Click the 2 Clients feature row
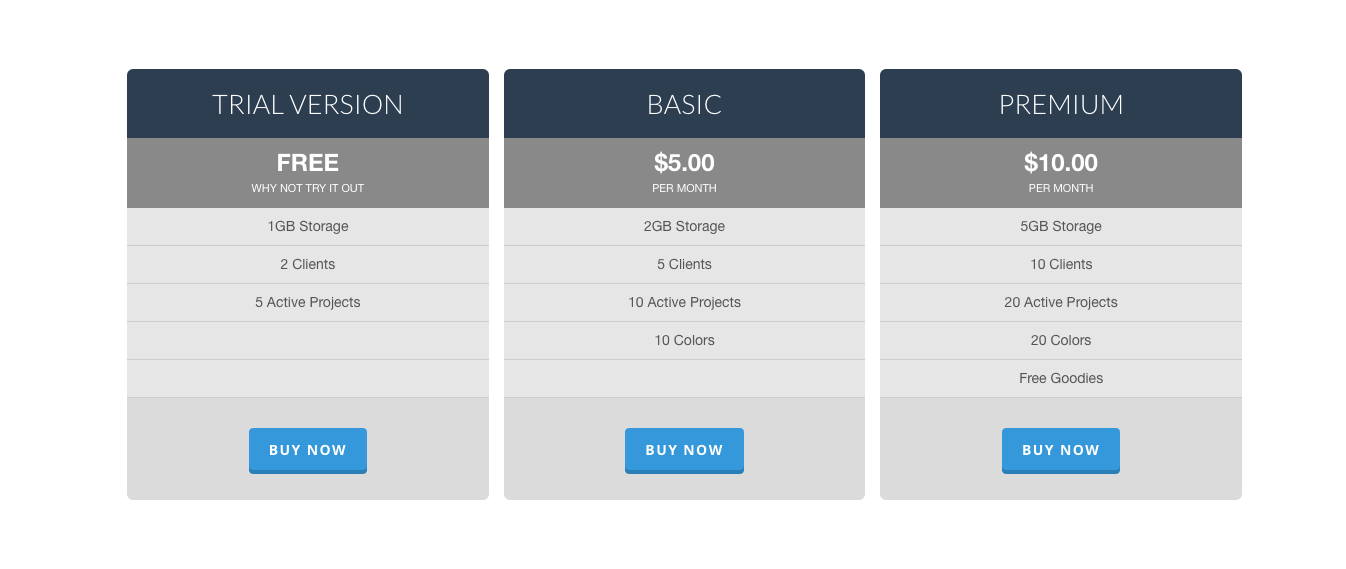The height and width of the screenshot is (569, 1346). (x=308, y=265)
